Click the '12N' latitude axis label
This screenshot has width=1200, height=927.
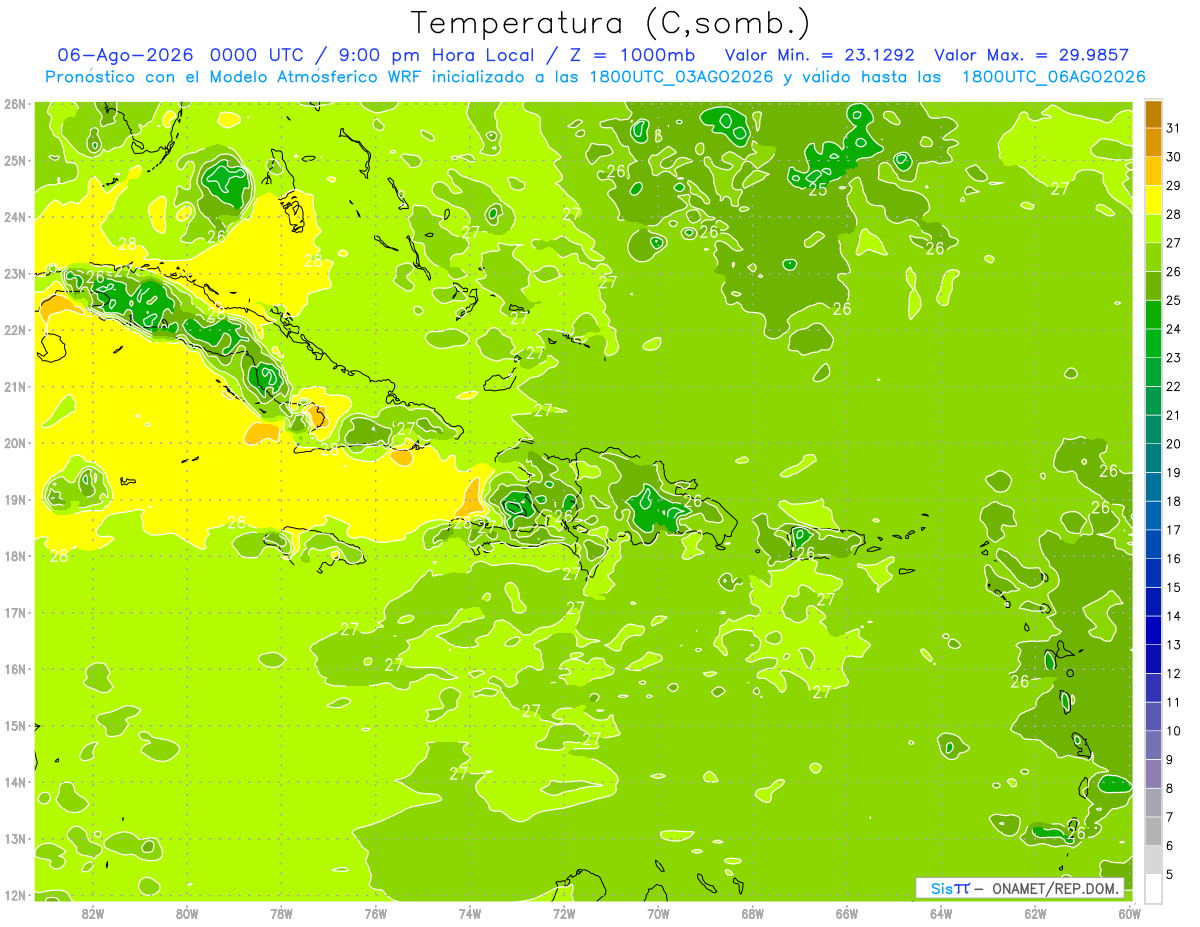coord(15,895)
